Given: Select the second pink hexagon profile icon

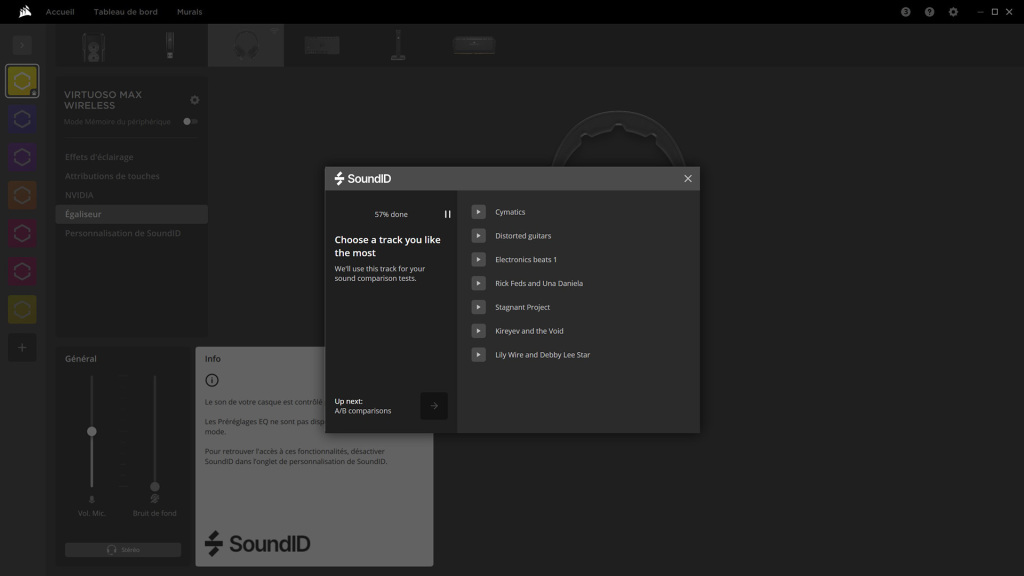Looking at the screenshot, I should [22, 271].
